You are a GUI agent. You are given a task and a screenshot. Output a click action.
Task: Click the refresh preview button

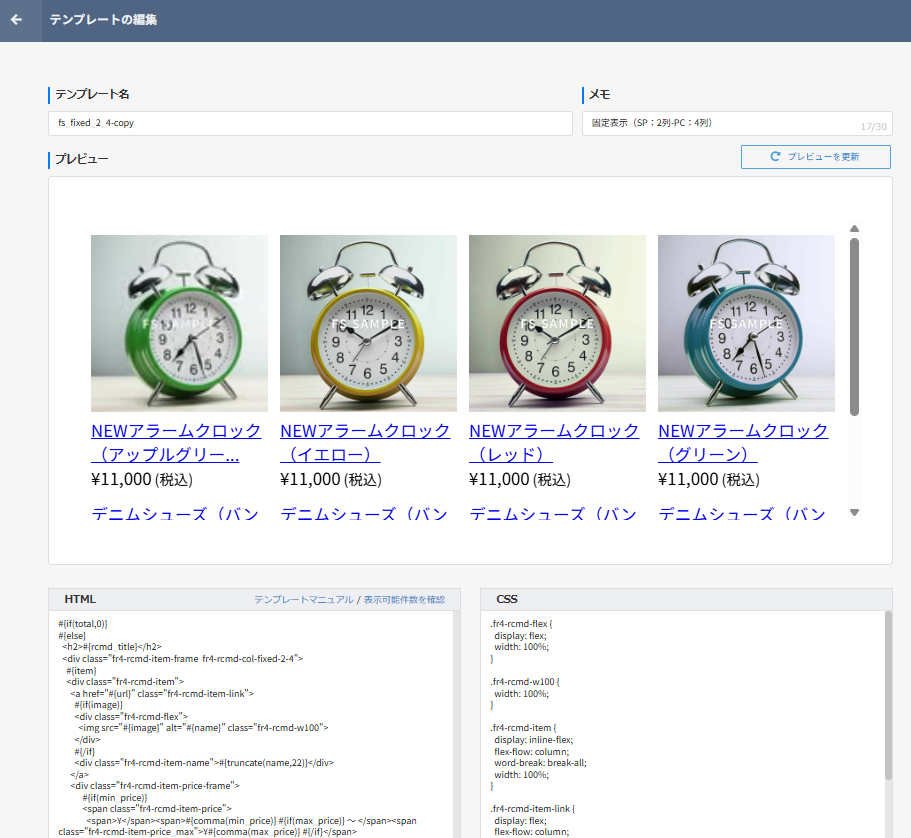coord(815,157)
